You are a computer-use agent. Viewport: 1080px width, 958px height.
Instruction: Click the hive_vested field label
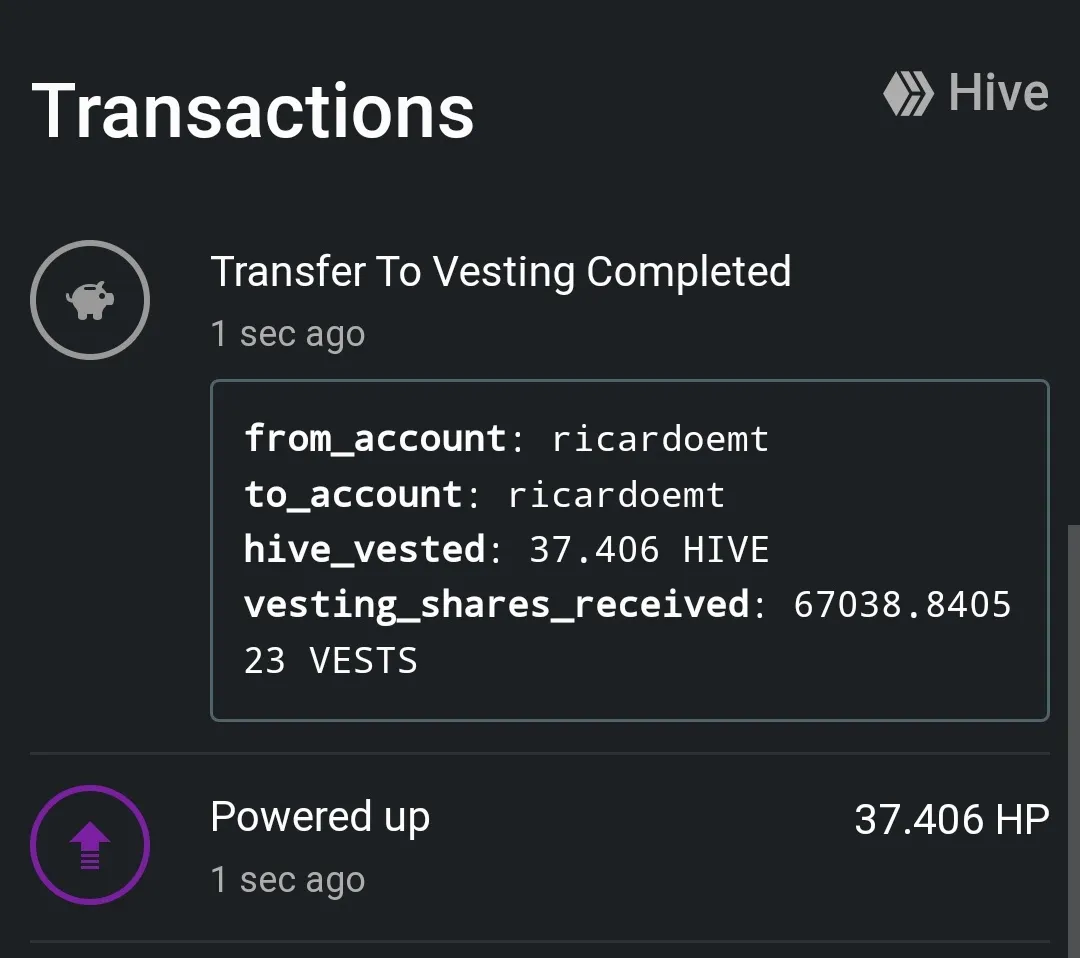point(365,550)
